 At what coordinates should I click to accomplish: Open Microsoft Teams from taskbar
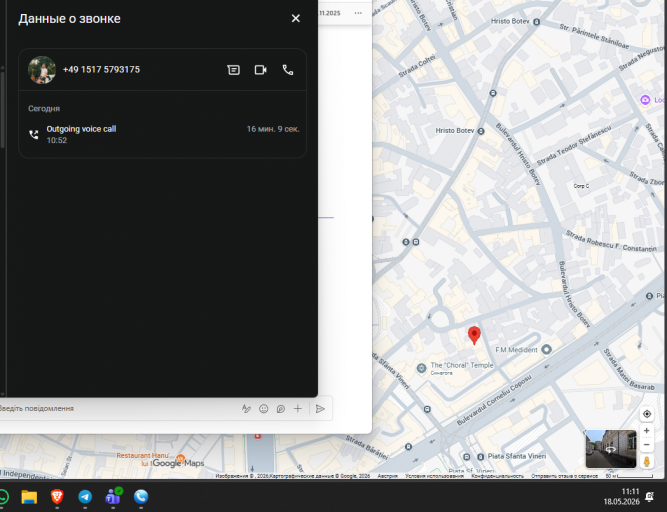pyautogui.click(x=113, y=497)
